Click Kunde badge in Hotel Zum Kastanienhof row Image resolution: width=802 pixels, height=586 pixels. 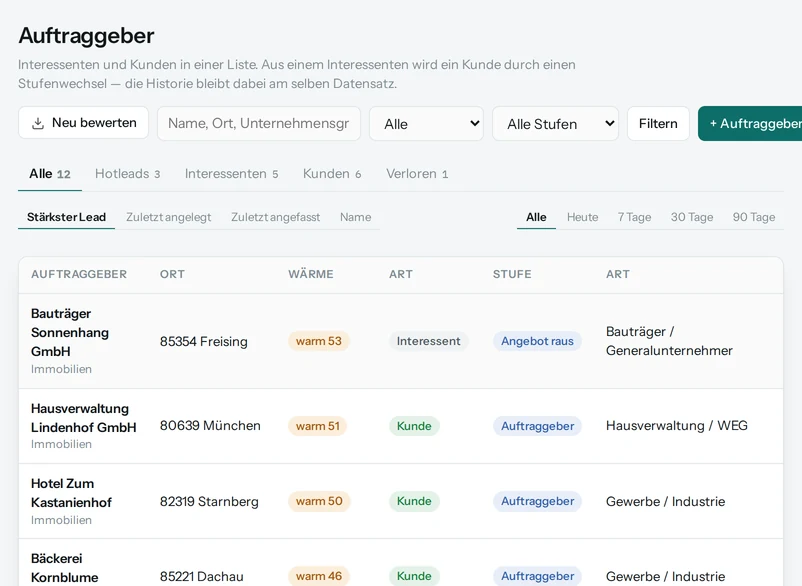coord(414,501)
